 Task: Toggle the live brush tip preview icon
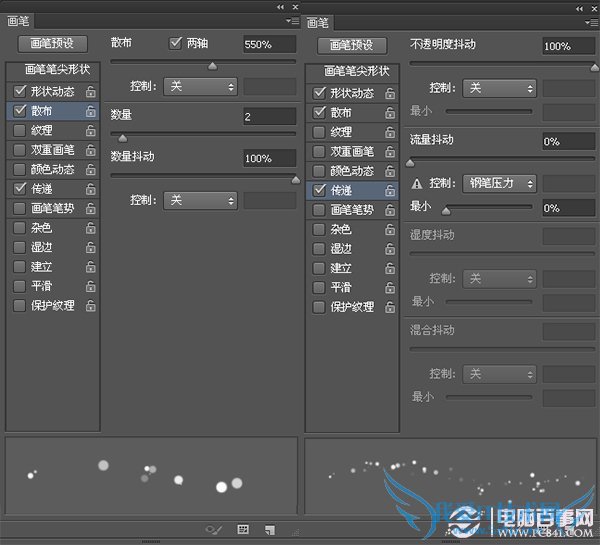[x=213, y=529]
